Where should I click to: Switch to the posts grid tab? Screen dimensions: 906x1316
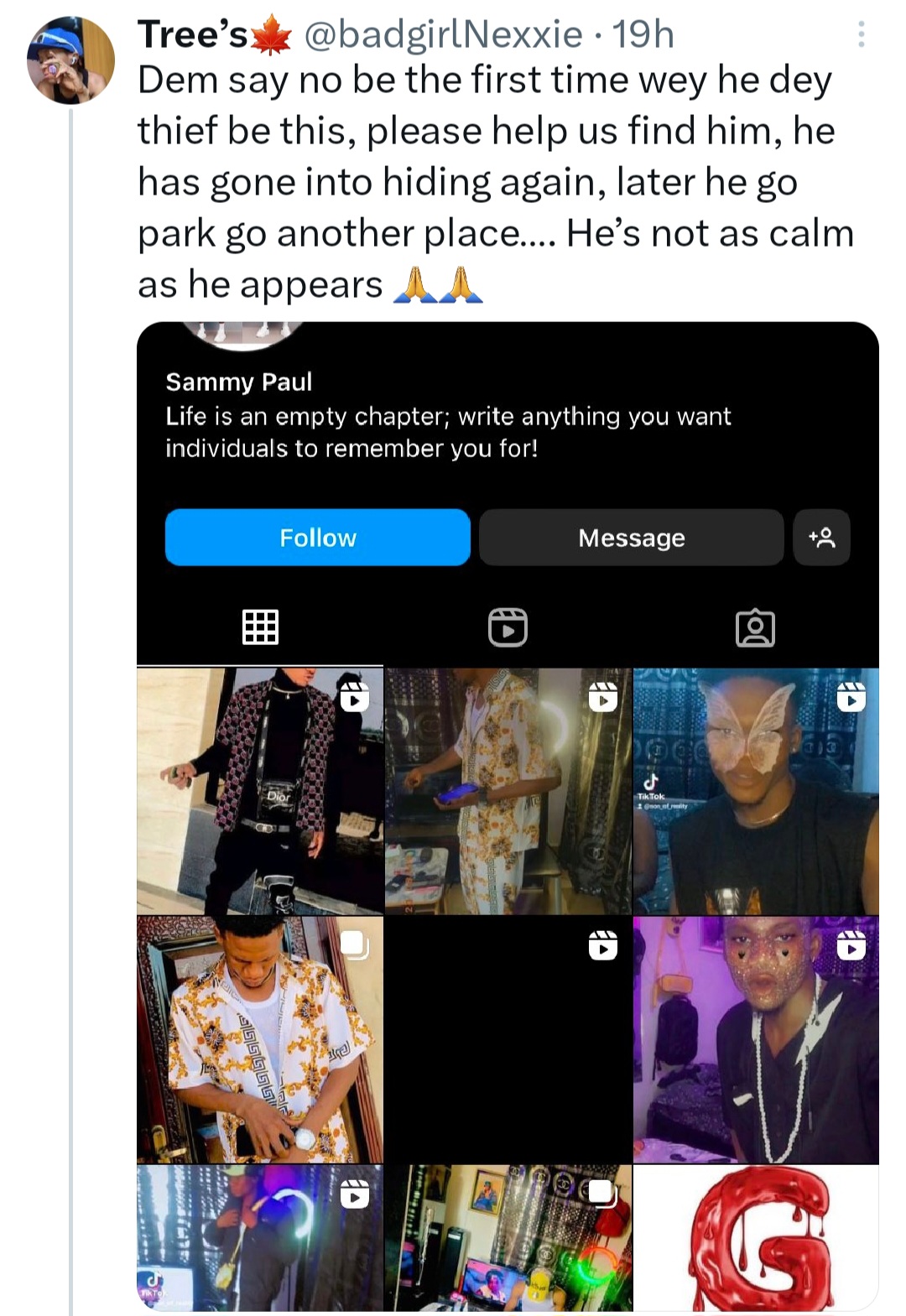click(x=260, y=627)
